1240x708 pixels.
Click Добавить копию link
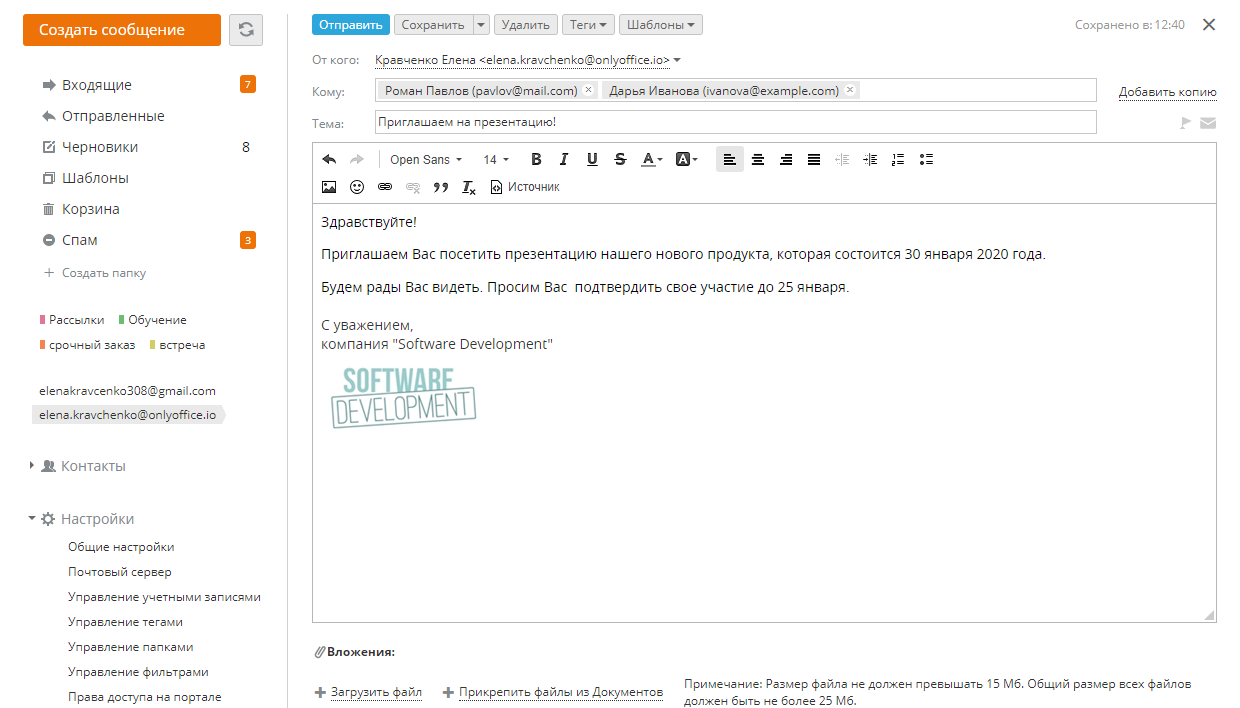[1168, 91]
